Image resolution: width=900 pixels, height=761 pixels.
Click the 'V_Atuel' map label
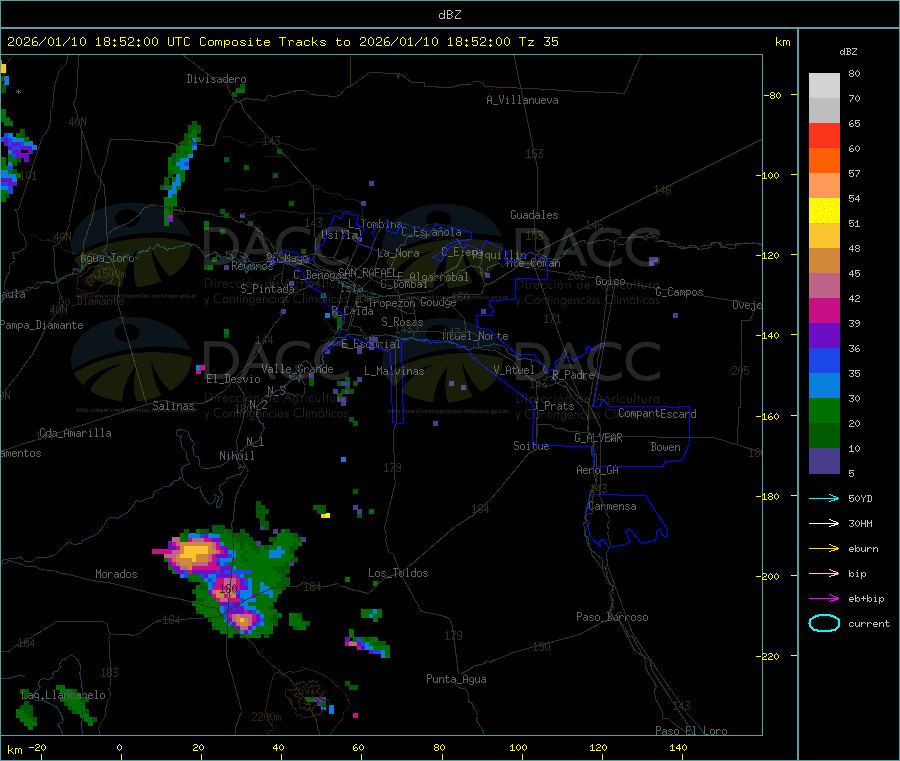click(514, 370)
